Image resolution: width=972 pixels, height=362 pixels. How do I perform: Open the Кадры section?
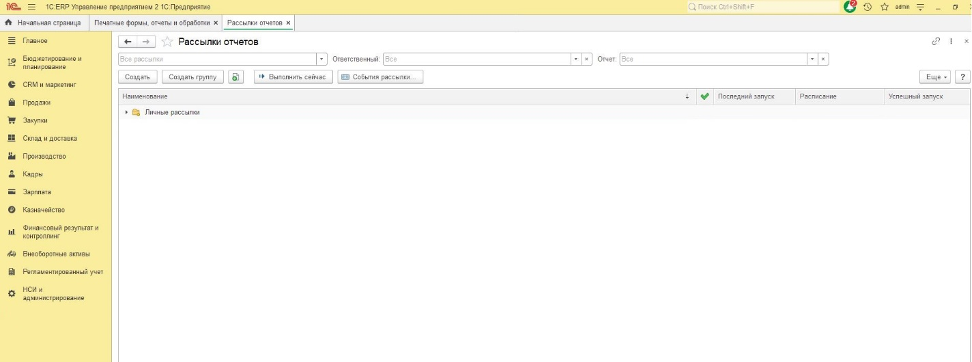[32, 174]
